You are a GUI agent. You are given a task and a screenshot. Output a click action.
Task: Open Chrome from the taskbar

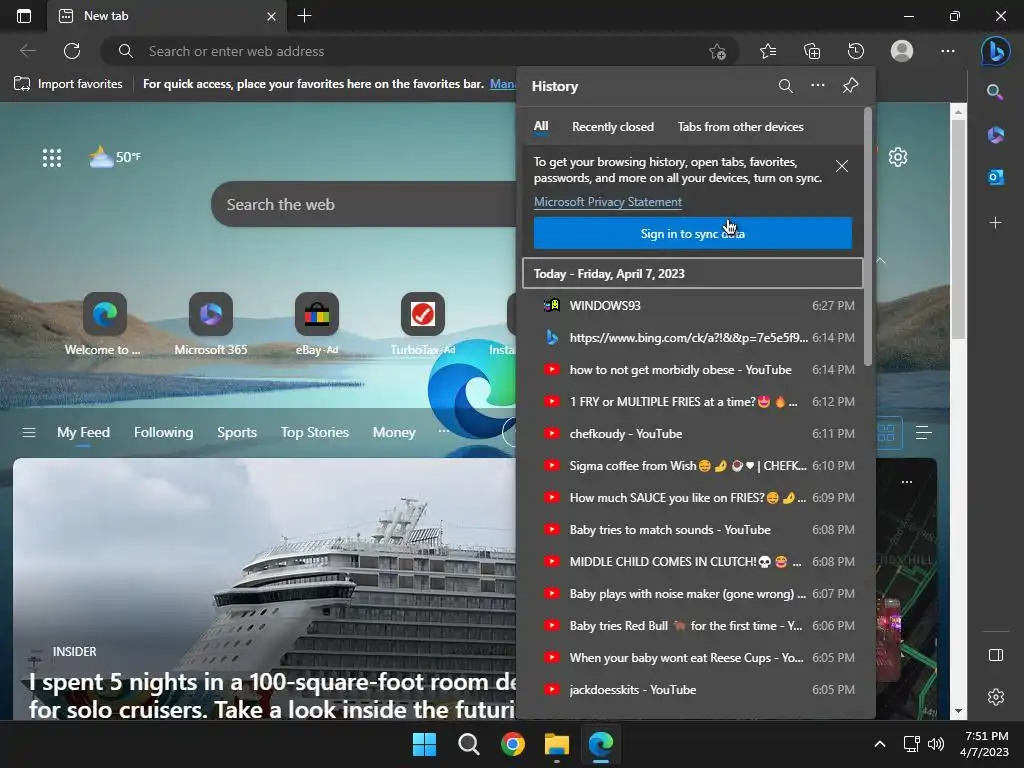pos(513,744)
